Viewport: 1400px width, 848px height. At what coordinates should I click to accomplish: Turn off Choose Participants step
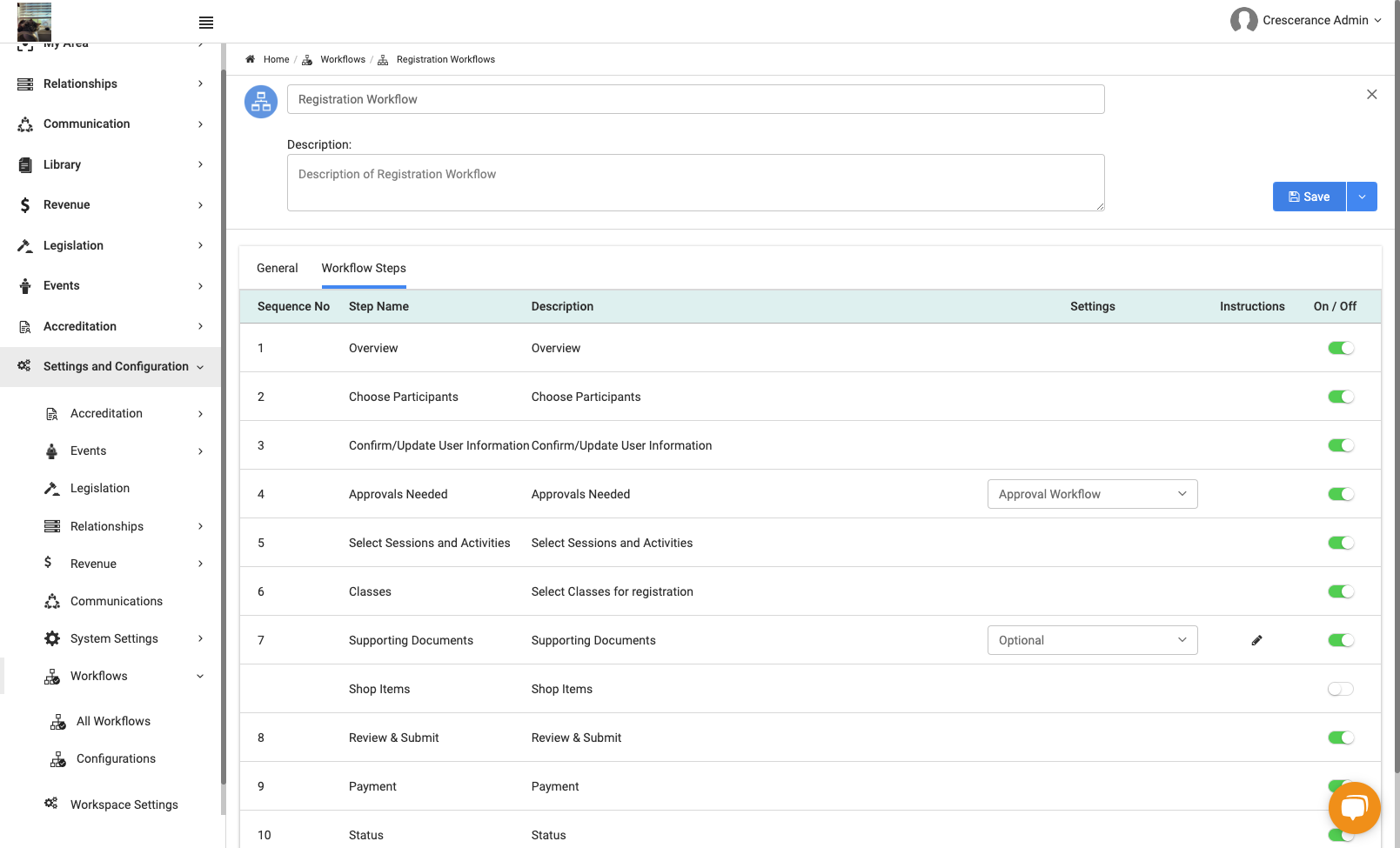pyautogui.click(x=1341, y=397)
